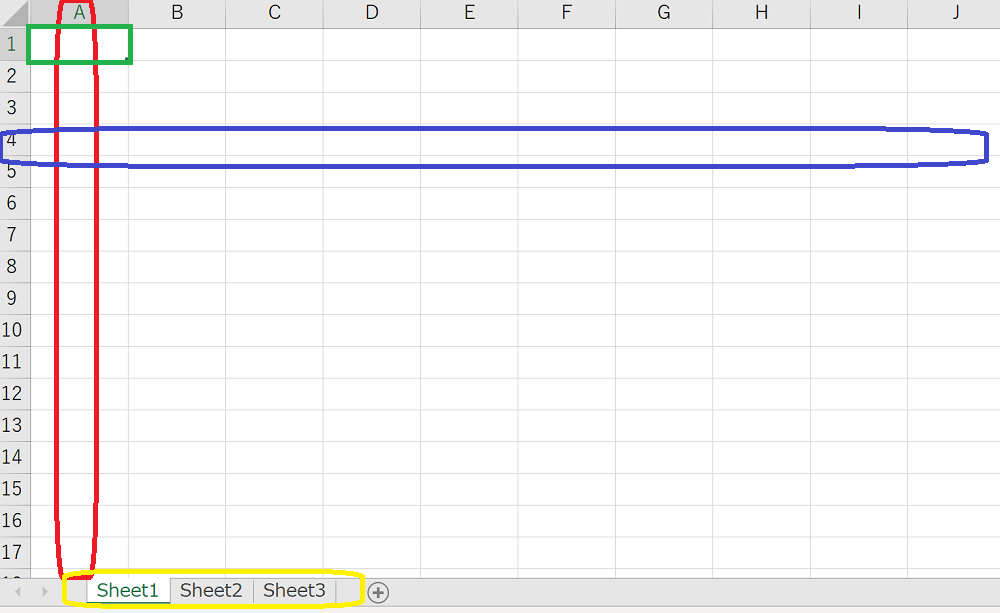Click the row 10 header
1000x613 pixels.
14,330
